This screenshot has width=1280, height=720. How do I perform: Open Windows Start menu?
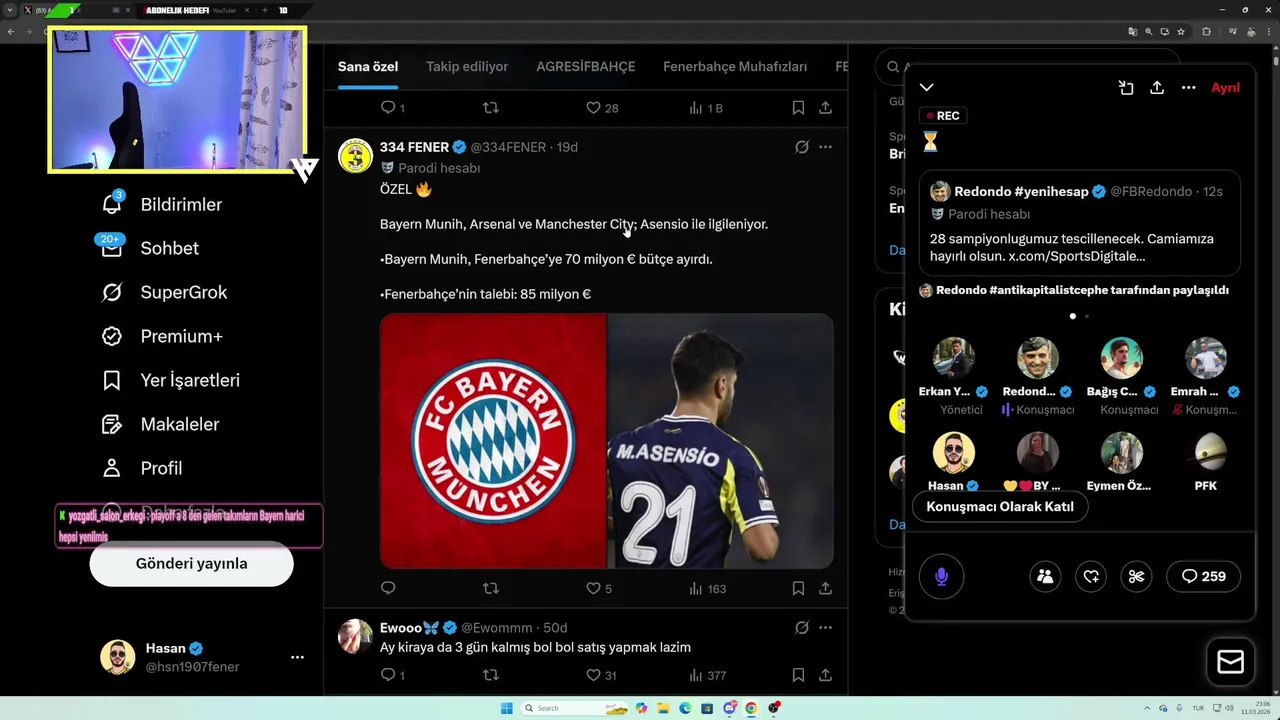click(x=507, y=708)
